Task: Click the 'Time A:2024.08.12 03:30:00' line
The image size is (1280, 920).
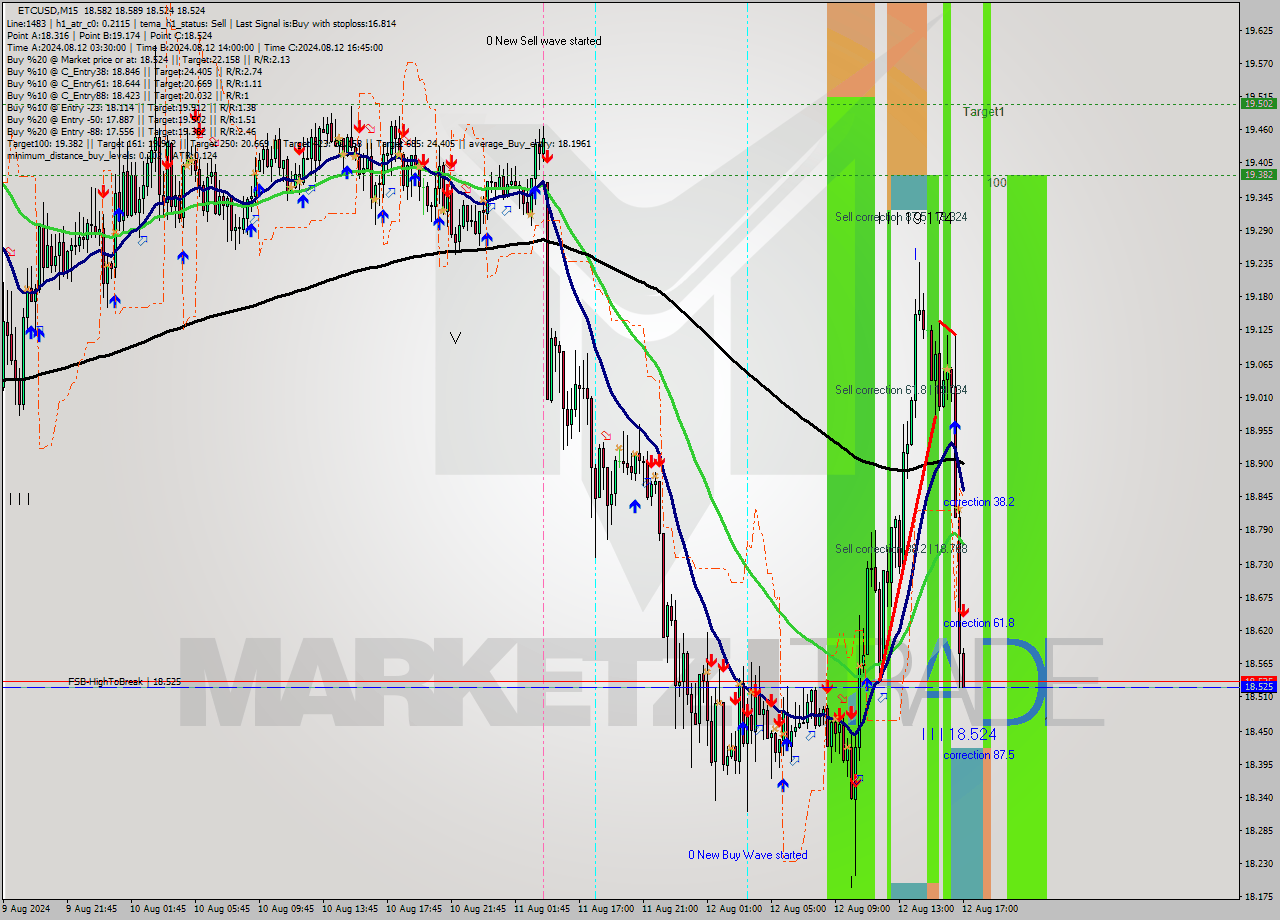Action: [194, 47]
